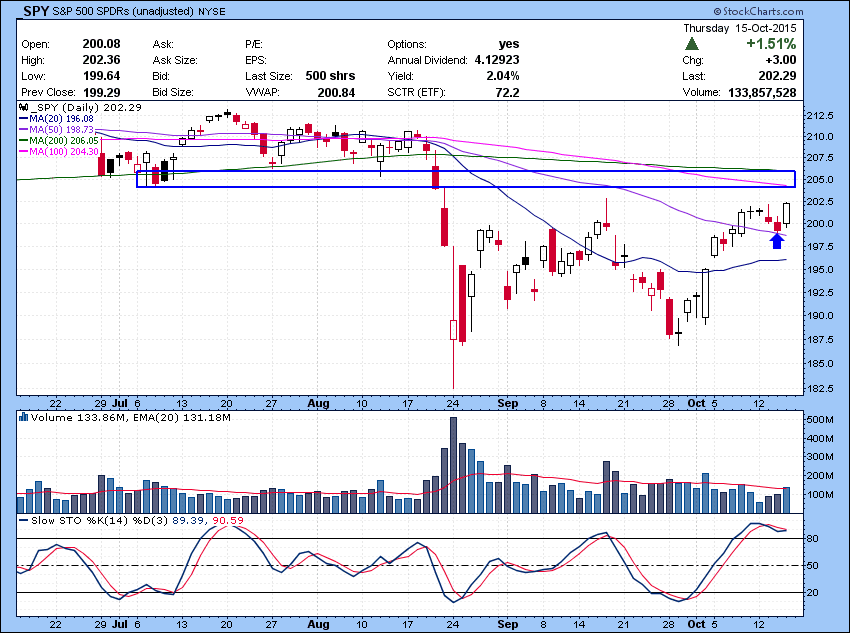Click the 197.5 price axis label
Image resolution: width=850 pixels, height=633 pixels.
tap(820, 247)
